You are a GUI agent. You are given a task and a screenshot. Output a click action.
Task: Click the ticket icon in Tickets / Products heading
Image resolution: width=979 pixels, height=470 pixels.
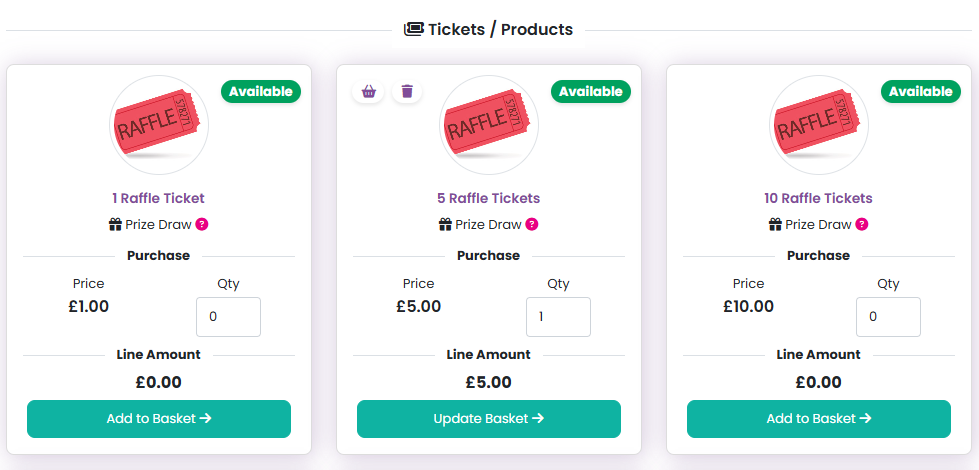(413, 29)
